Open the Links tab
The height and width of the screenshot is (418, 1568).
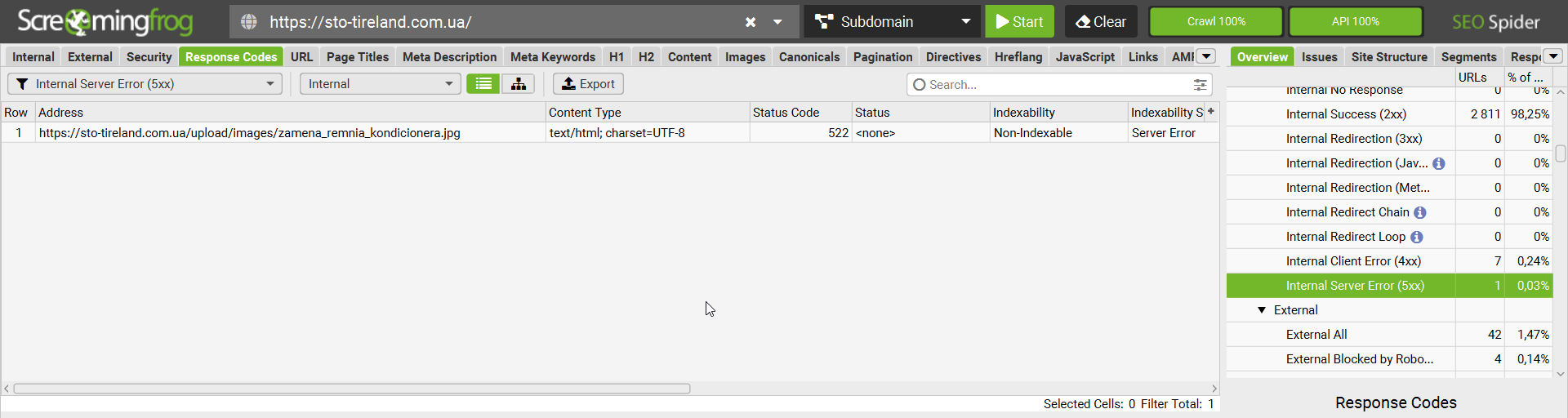[x=1143, y=57]
